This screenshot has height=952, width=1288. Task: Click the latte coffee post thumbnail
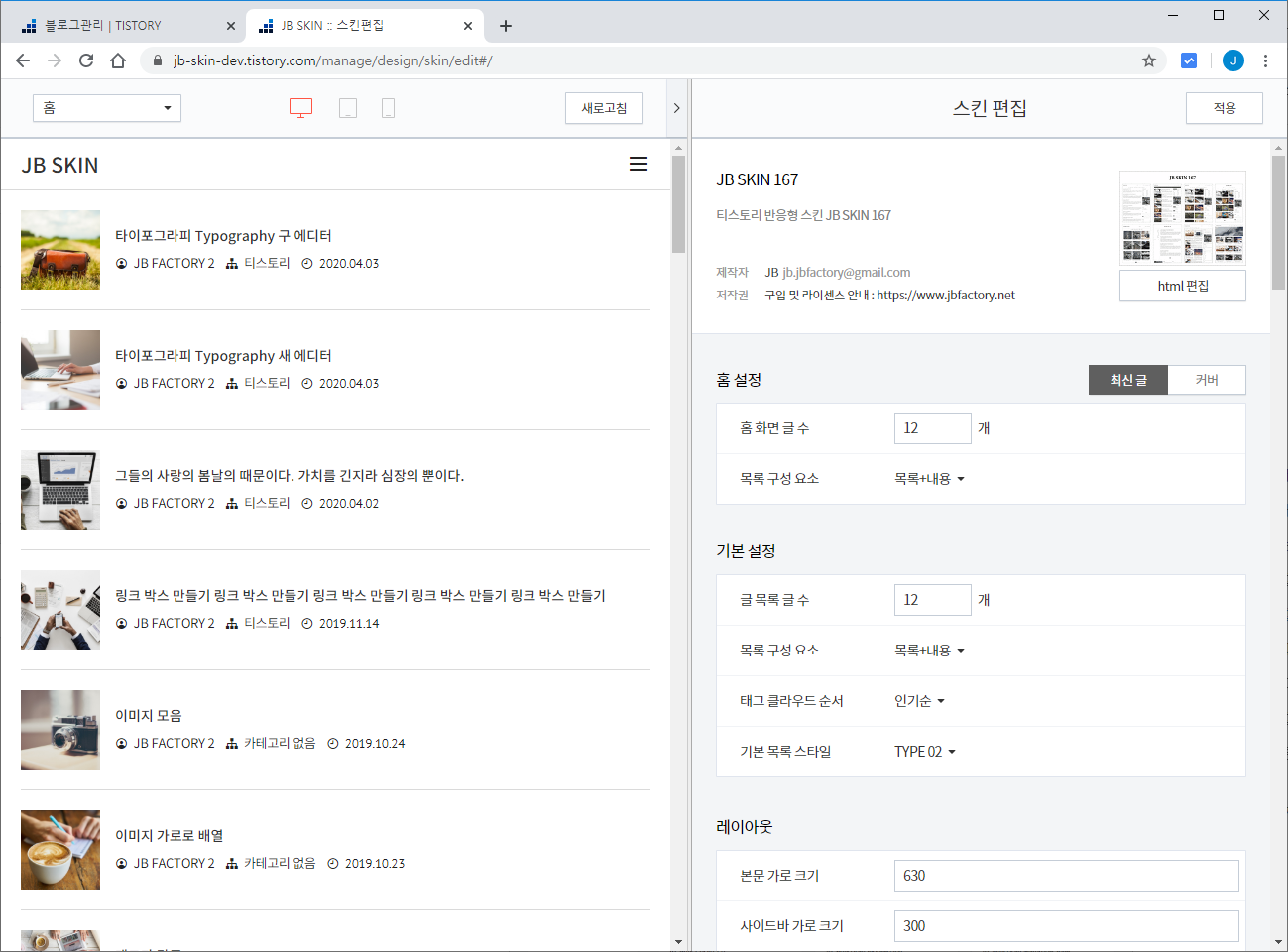[x=60, y=850]
